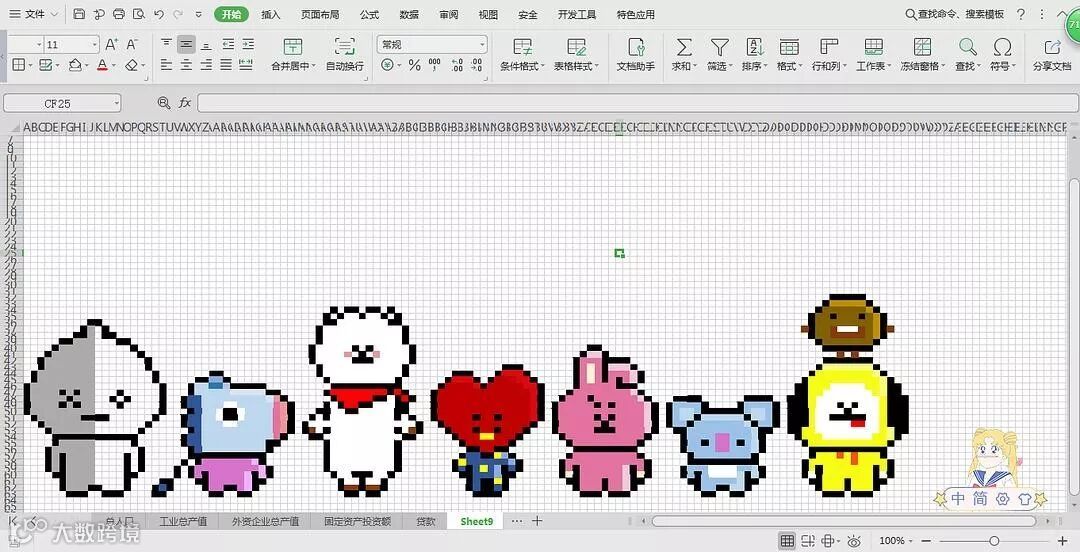The image size is (1080, 552).
Task: Click the percent style icon
Action: [415, 65]
